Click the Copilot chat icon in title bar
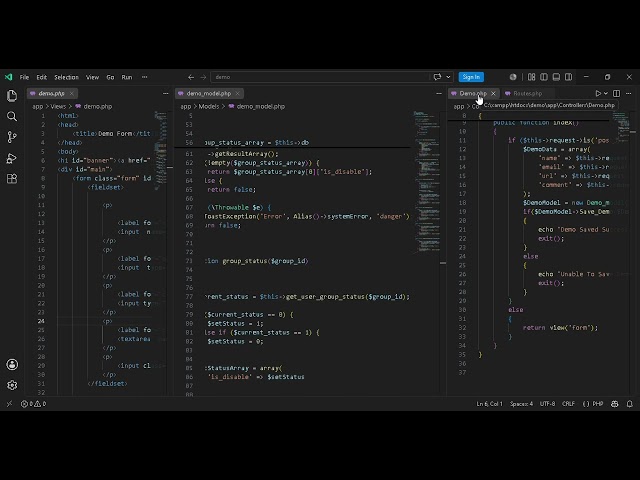Viewport: 640px width, 480px height. coord(437,77)
